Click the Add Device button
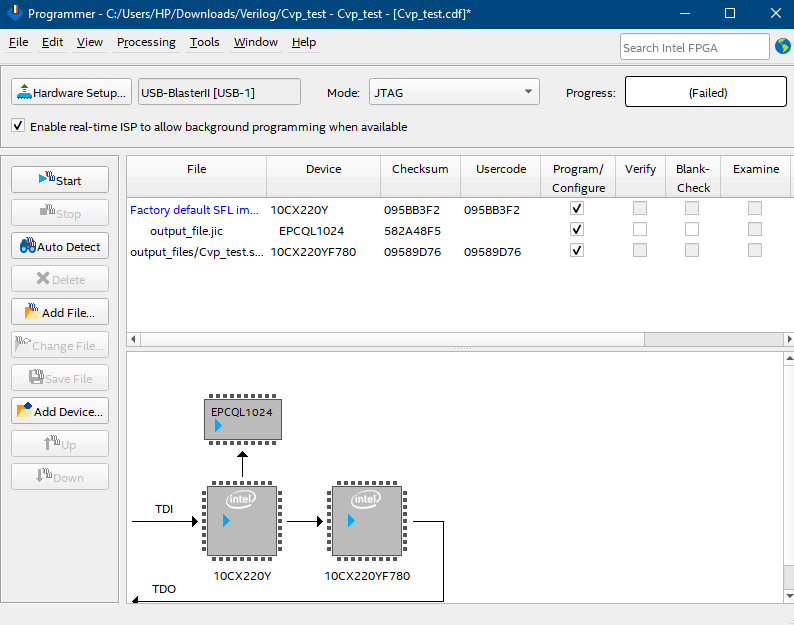 coord(60,411)
